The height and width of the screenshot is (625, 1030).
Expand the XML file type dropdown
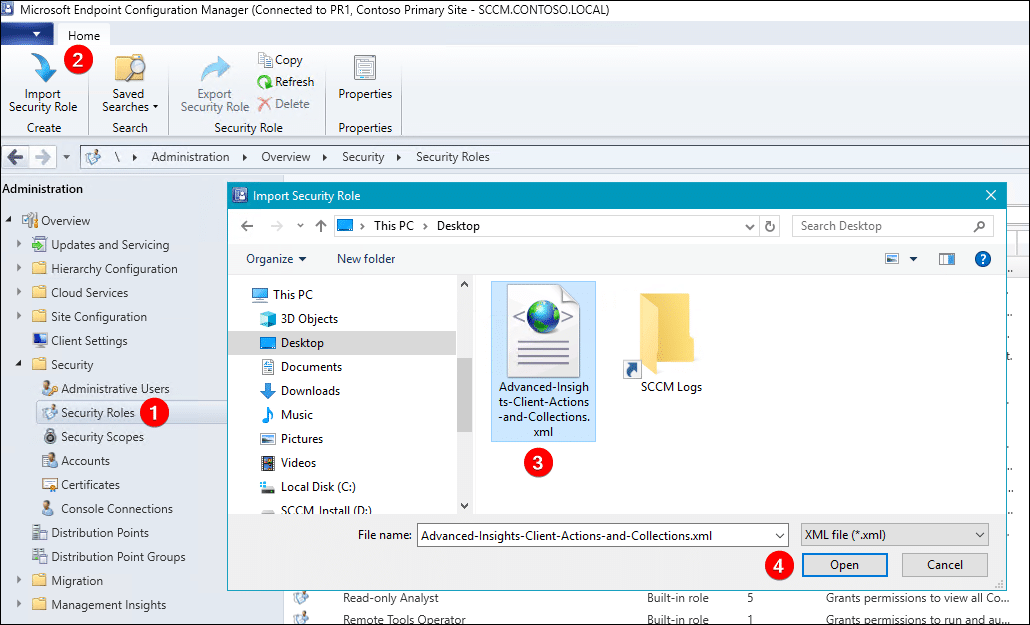[894, 535]
